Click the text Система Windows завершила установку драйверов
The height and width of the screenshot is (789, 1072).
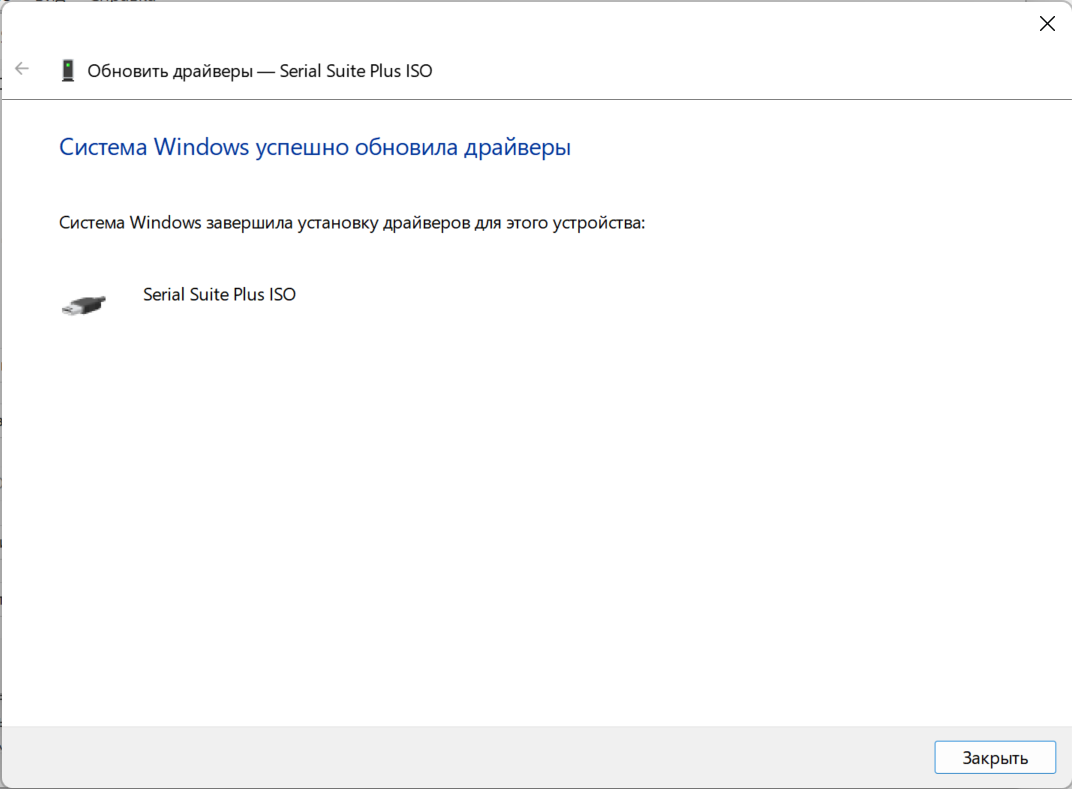pyautogui.click(x=352, y=222)
